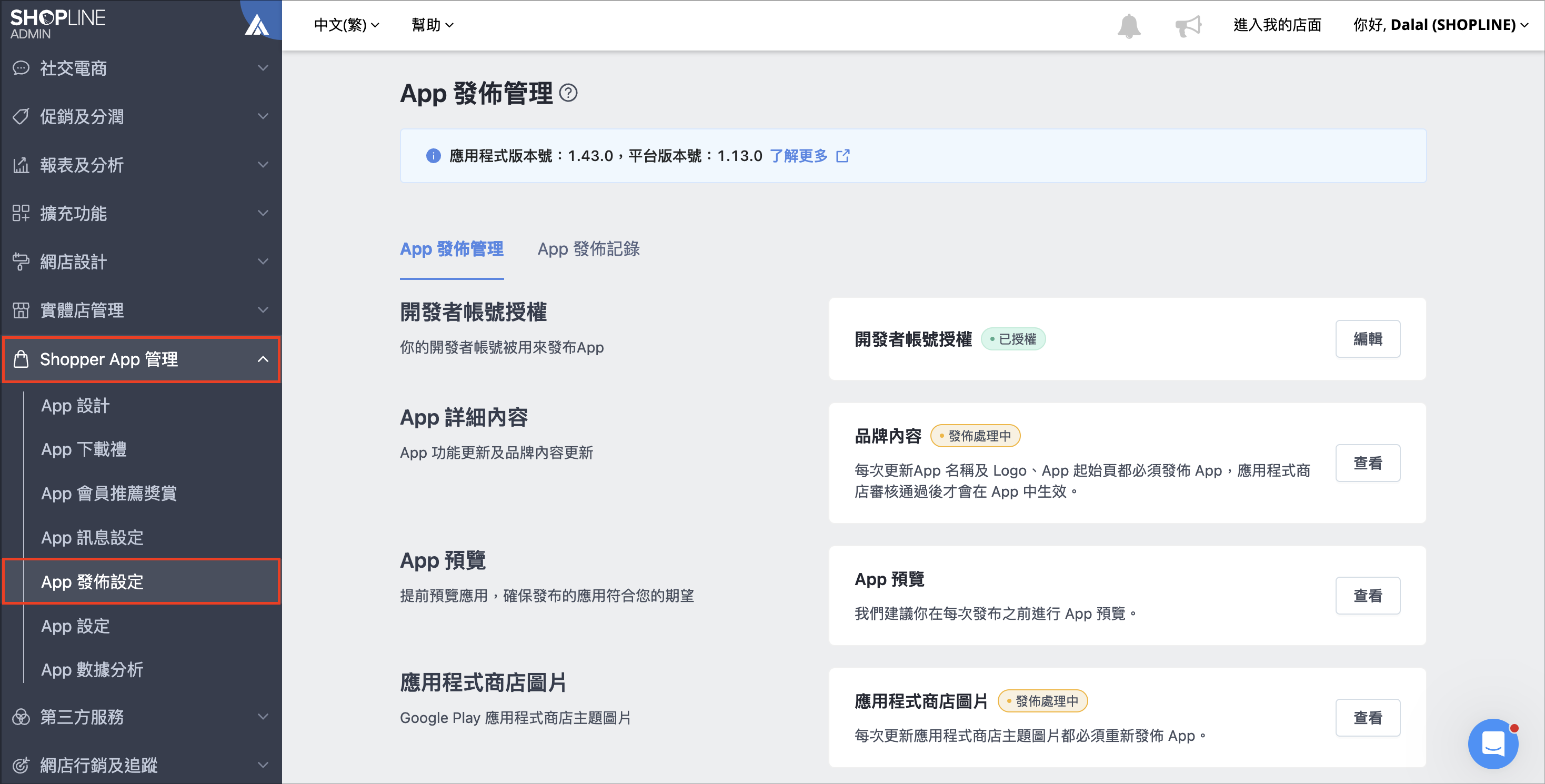Click the 報表及分析 chart icon
This screenshot has width=1545, height=784.
21,165
